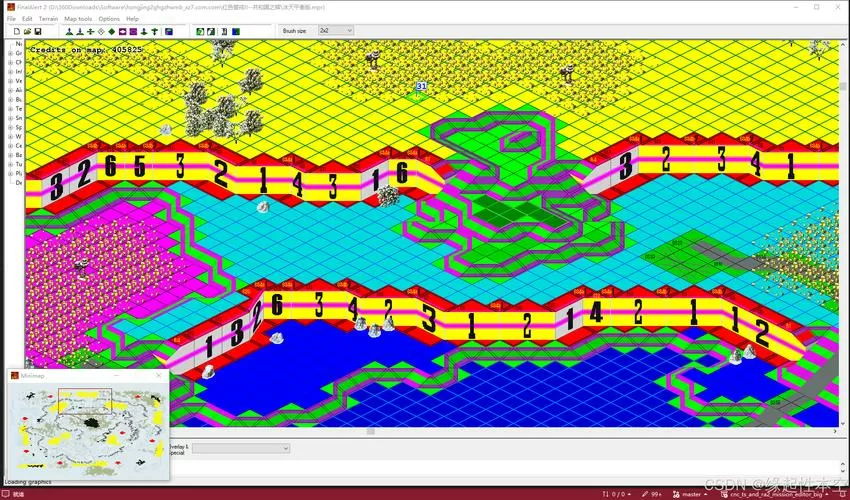This screenshot has height=500, width=850.
Task: Select the 'De' tree row
Action: pos(19,183)
